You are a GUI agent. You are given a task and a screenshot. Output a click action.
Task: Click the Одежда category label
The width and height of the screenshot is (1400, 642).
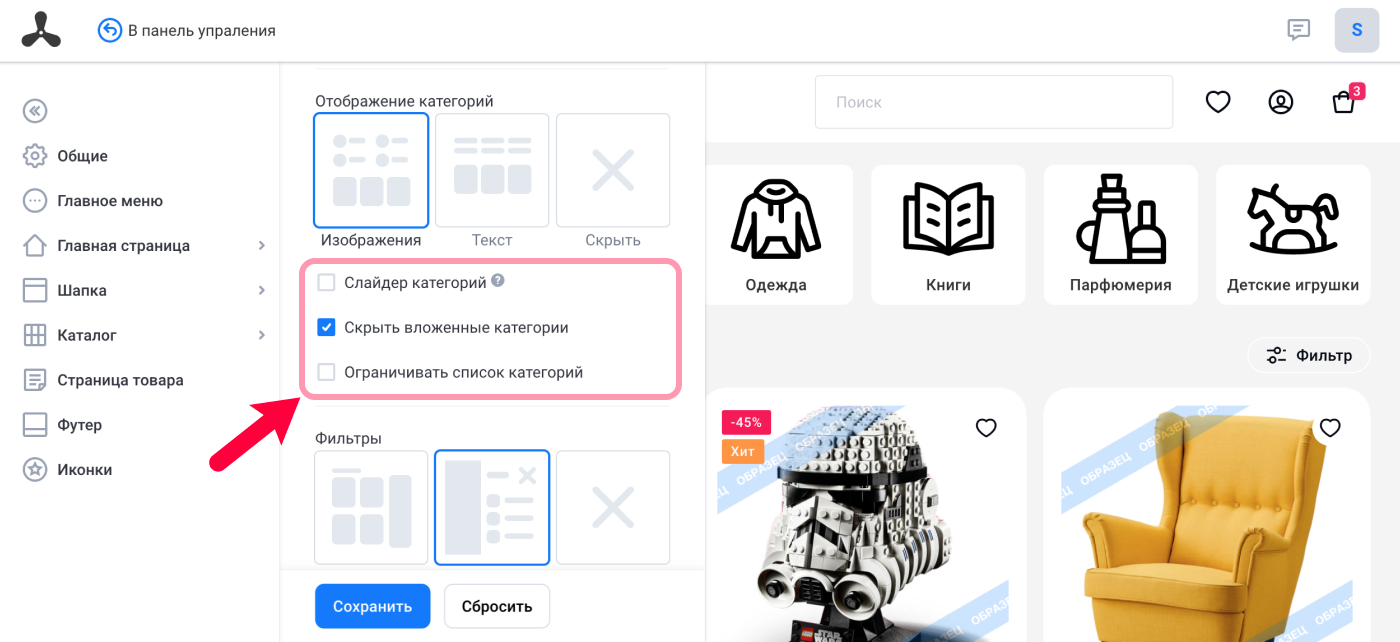tap(776, 285)
